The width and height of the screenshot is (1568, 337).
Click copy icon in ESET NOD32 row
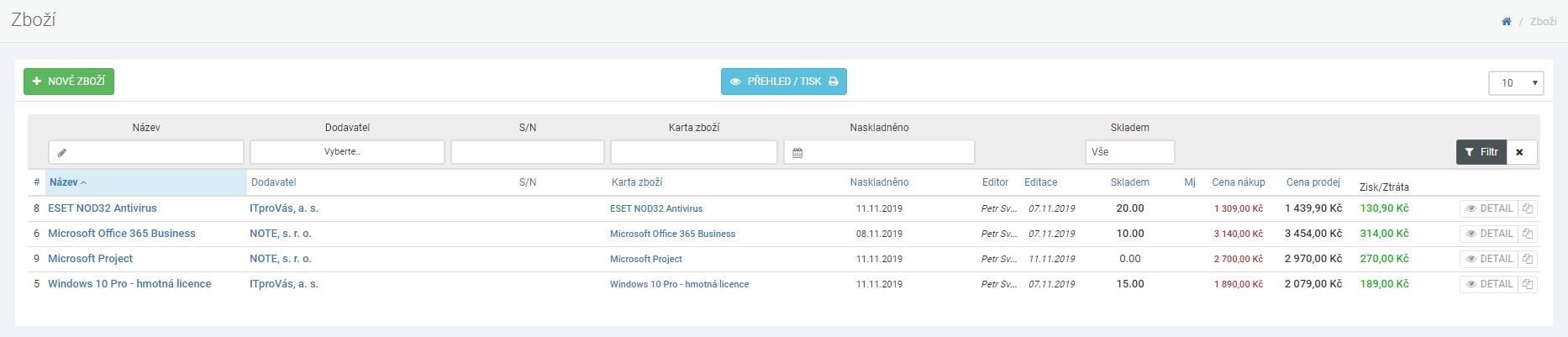tap(1528, 208)
